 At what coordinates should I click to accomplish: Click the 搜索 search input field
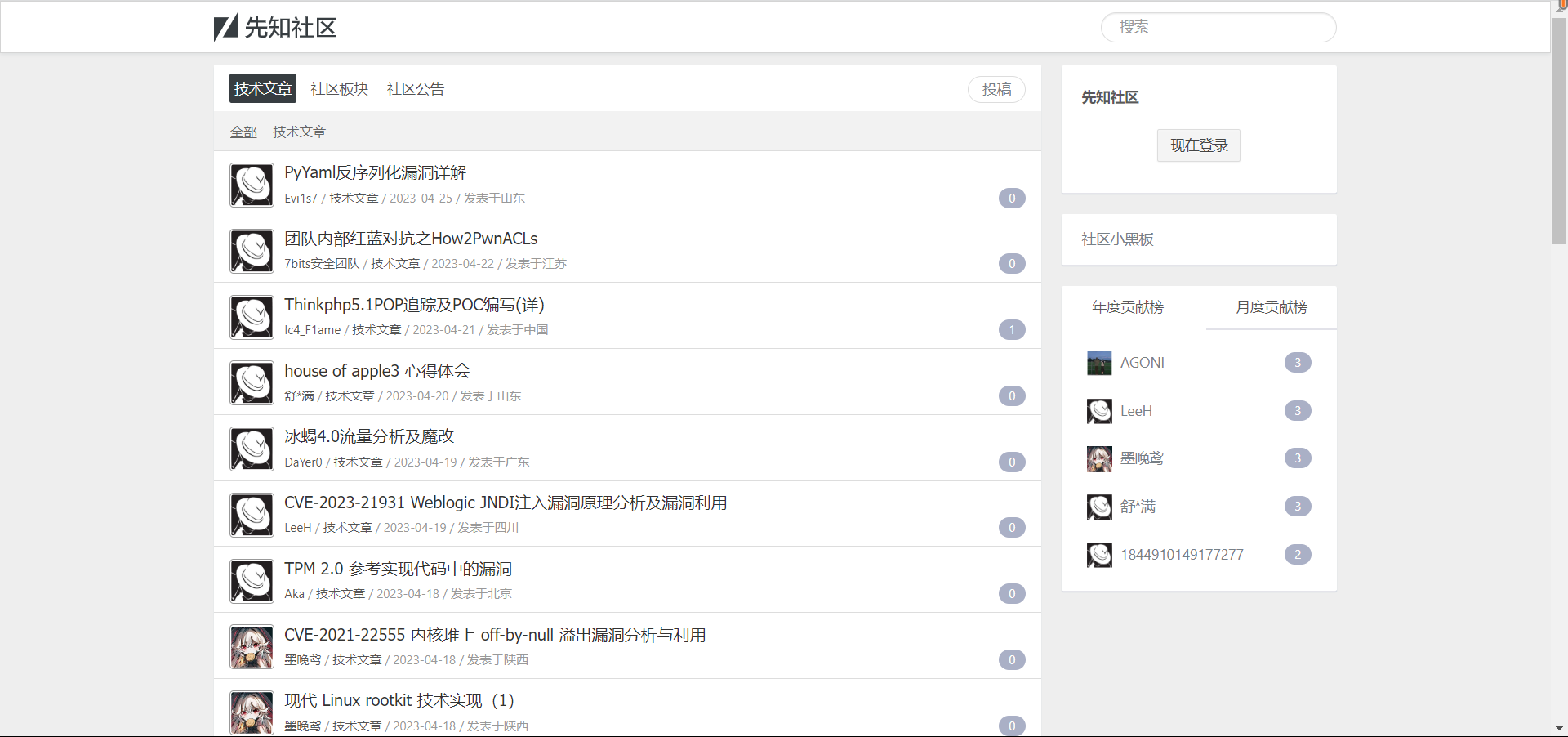coord(1218,28)
